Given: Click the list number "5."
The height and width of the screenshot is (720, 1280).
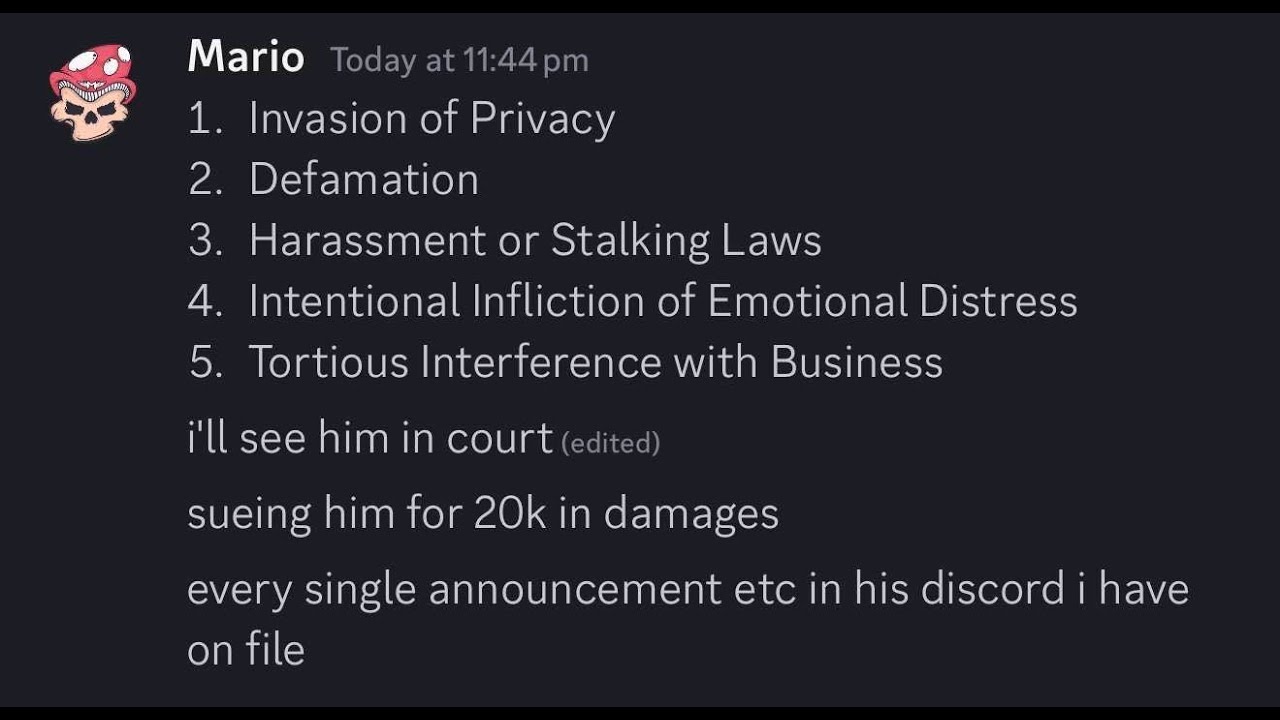Looking at the screenshot, I should click(205, 362).
